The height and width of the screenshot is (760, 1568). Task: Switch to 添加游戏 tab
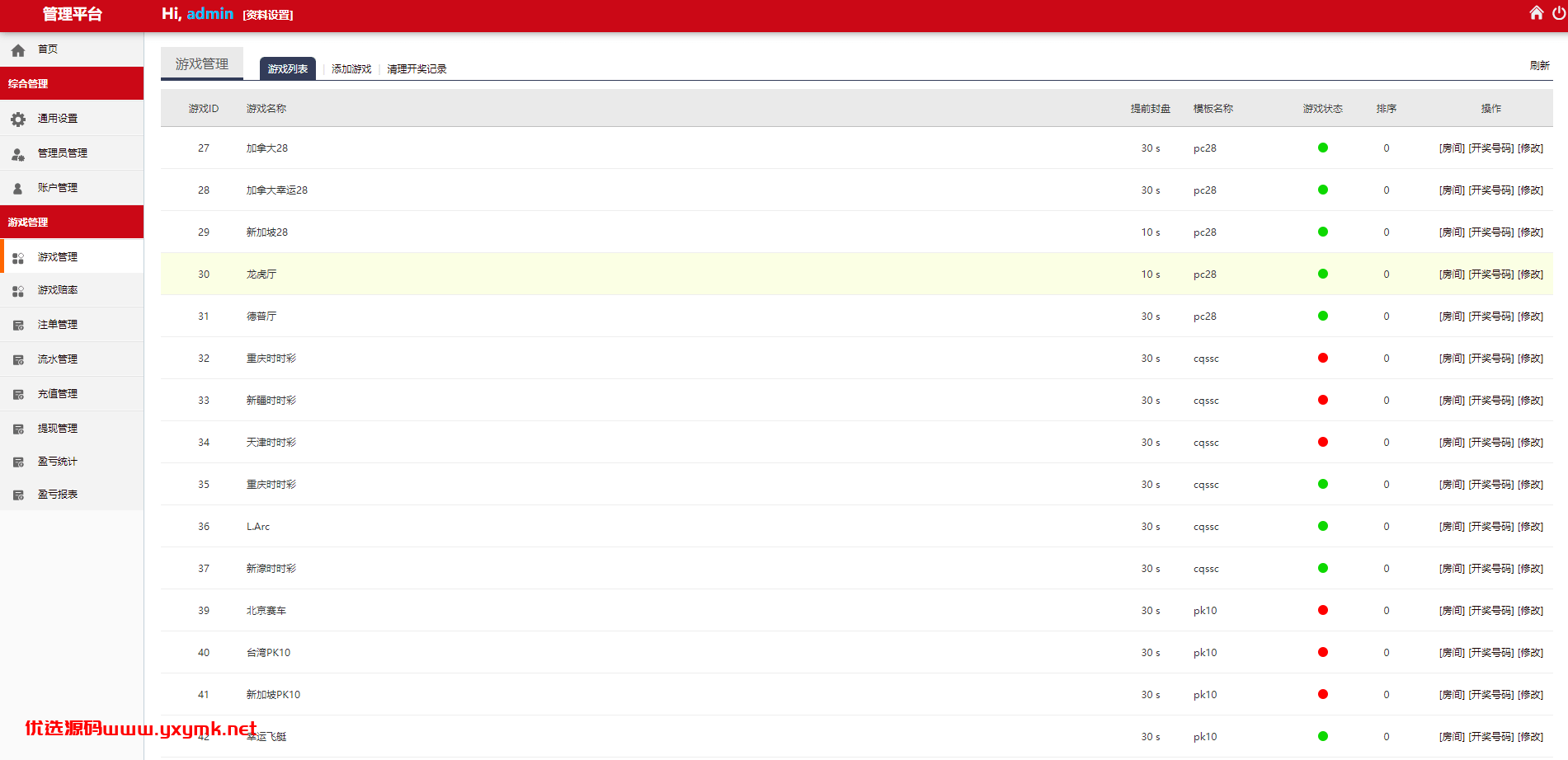coord(351,69)
